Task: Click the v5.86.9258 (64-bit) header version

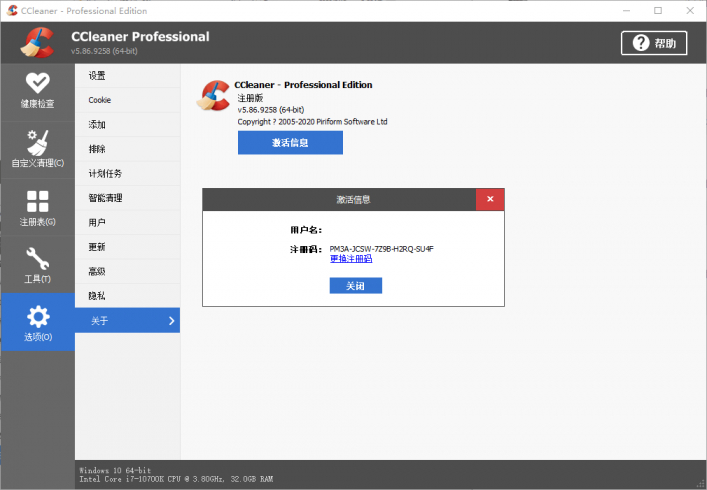Action: pos(104,51)
